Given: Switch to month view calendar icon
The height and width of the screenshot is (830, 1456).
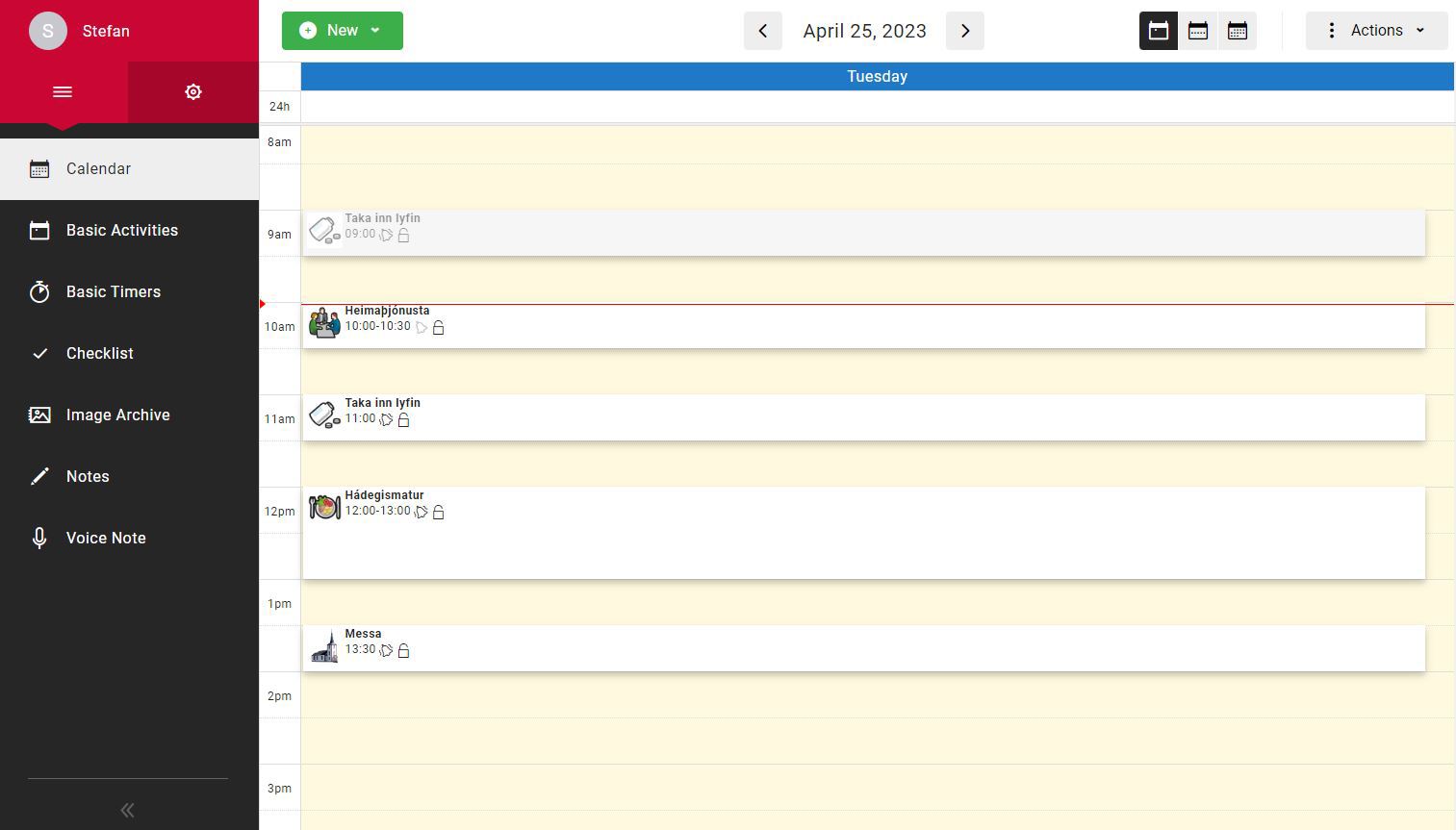Looking at the screenshot, I should (1237, 31).
